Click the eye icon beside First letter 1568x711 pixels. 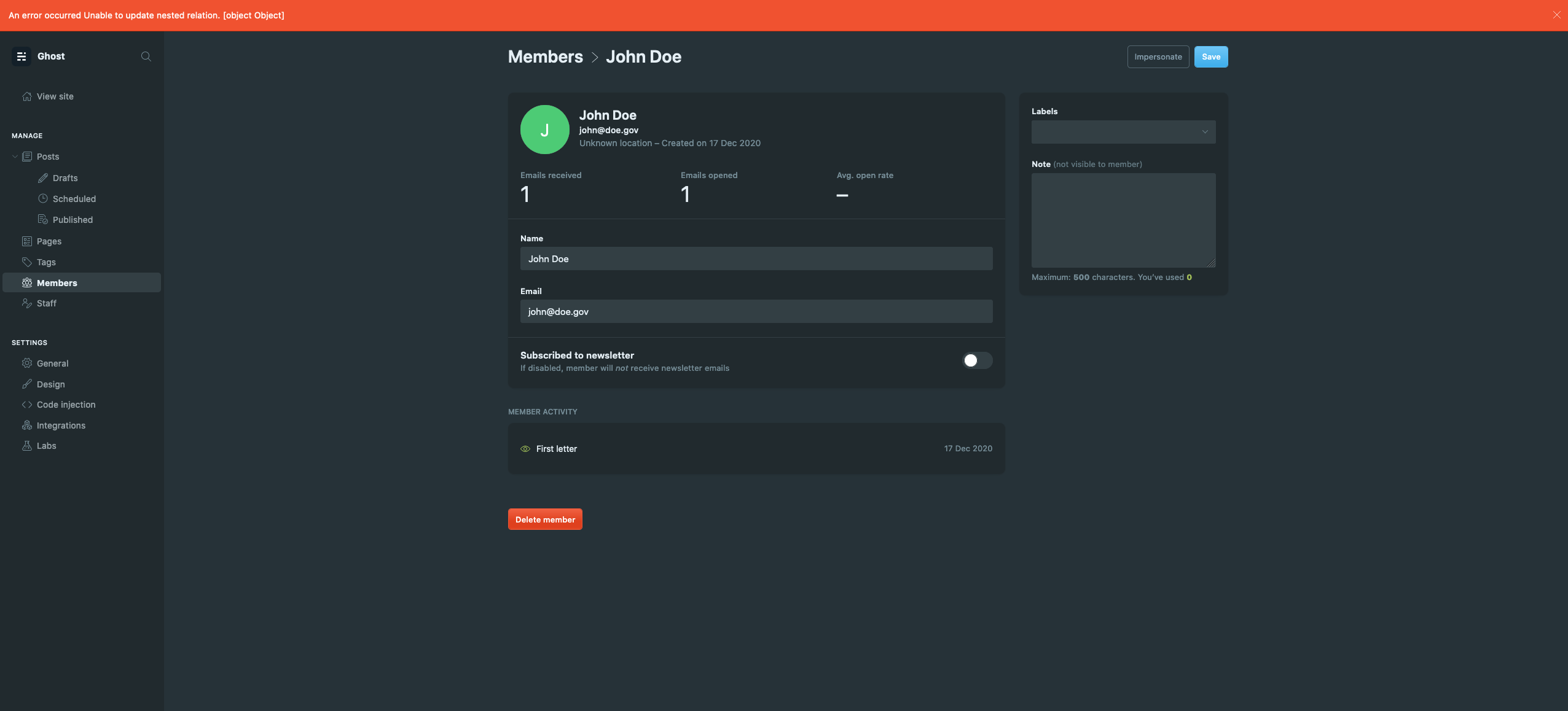525,448
